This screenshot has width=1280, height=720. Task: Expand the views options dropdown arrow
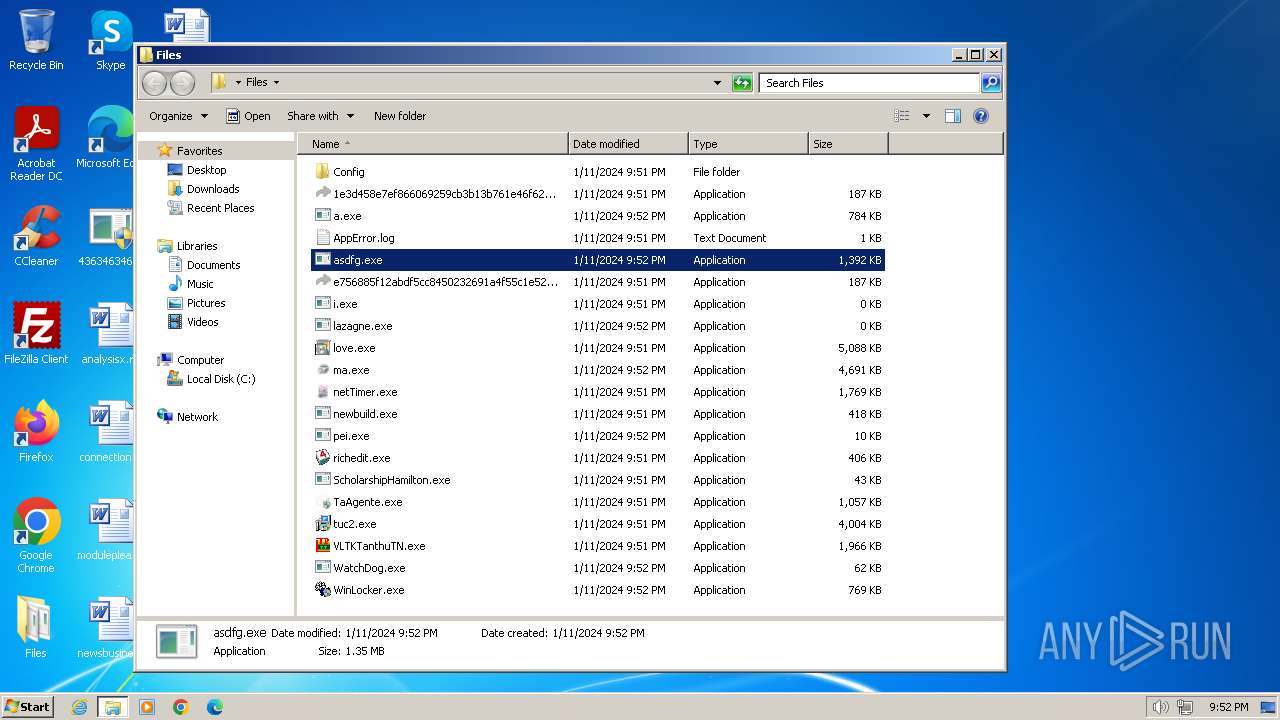pyautogui.click(x=926, y=116)
